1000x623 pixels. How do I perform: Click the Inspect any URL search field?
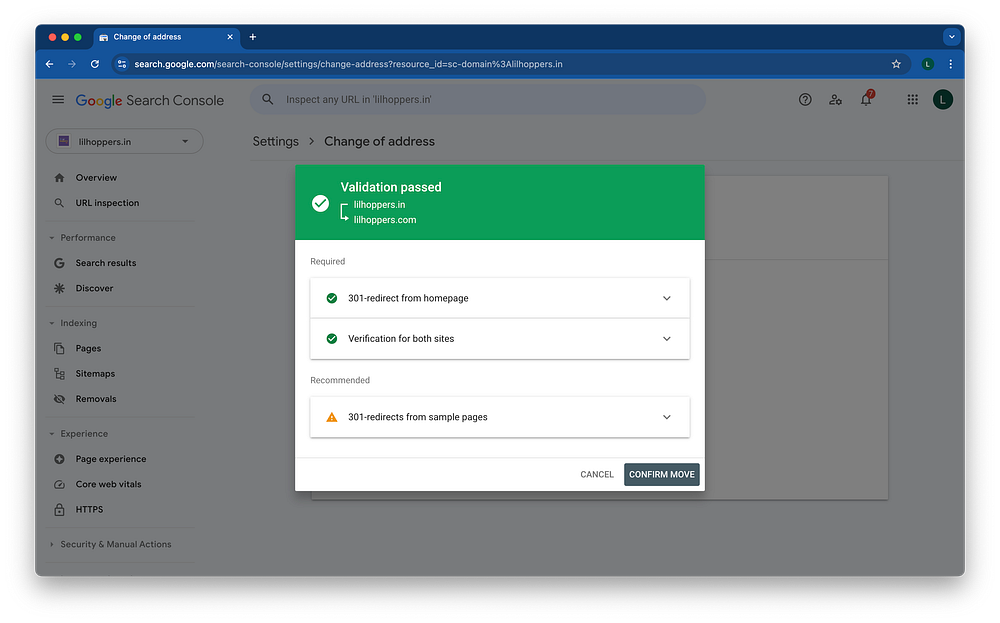pos(478,99)
